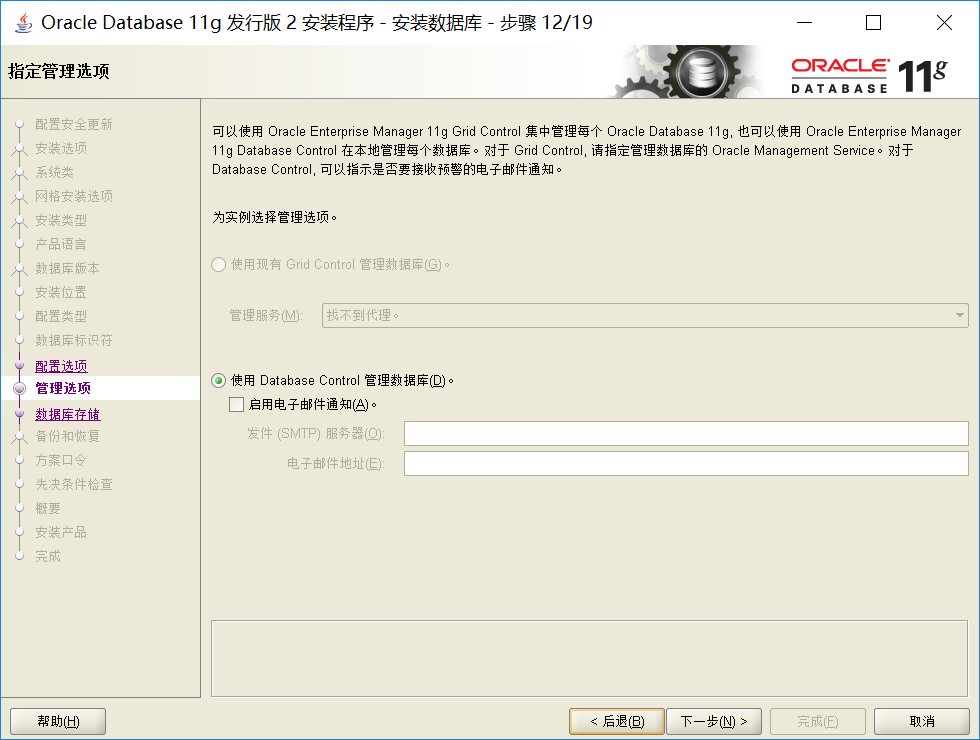The height and width of the screenshot is (740, 980).
Task: Click the 方案口令 step in sidebar
Action: click(x=61, y=460)
